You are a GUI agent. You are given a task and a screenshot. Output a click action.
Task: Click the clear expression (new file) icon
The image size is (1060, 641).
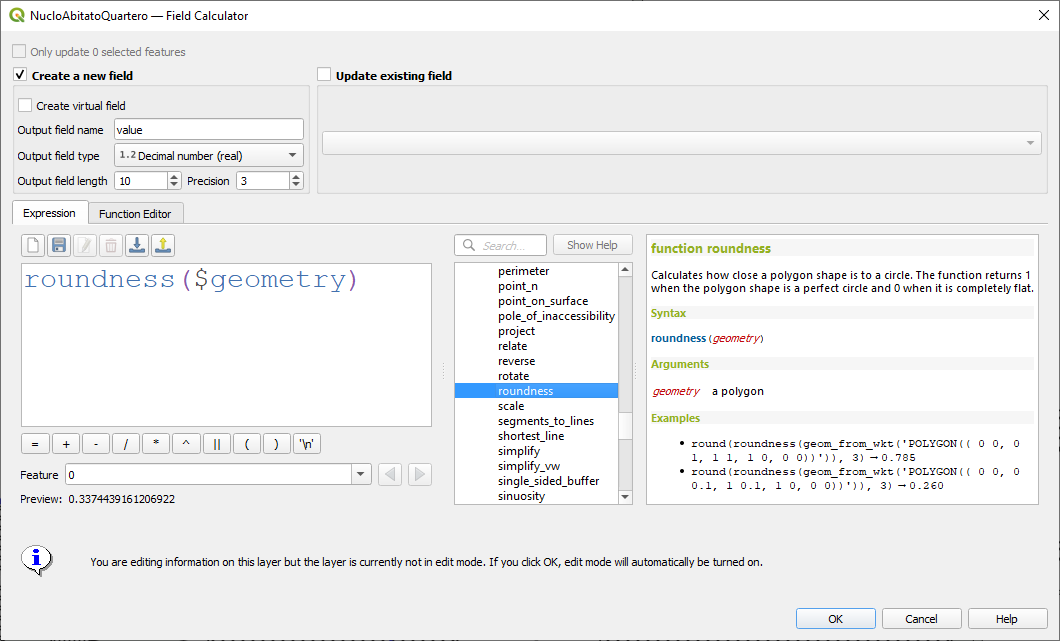pos(33,245)
